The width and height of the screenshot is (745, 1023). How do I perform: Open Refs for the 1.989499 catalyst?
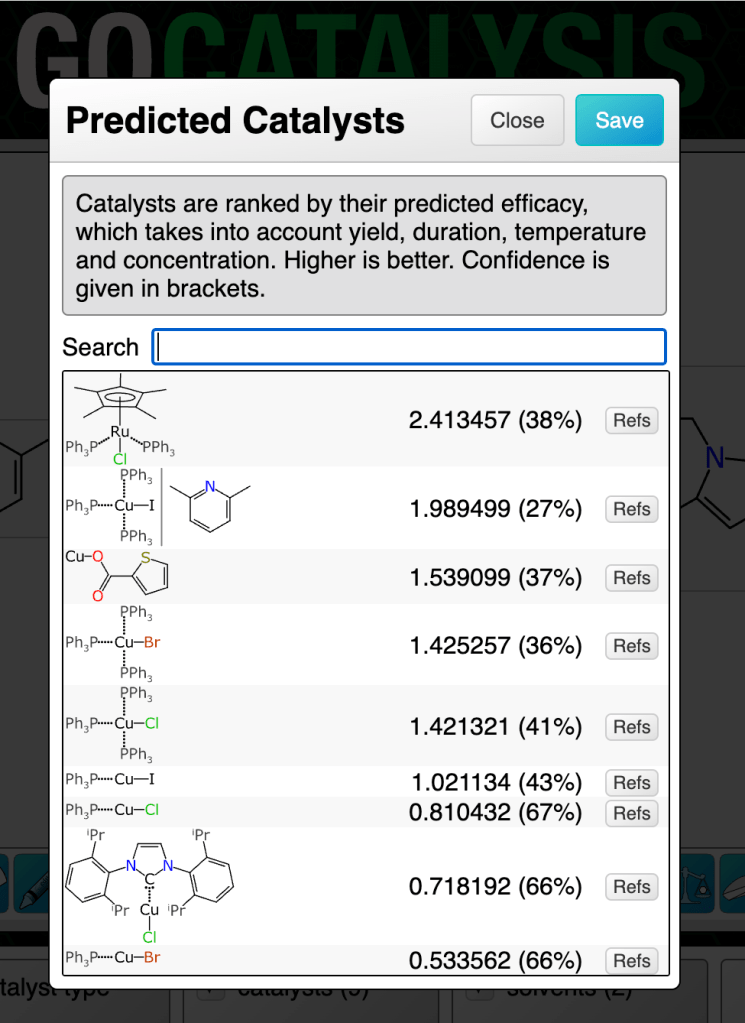(632, 509)
